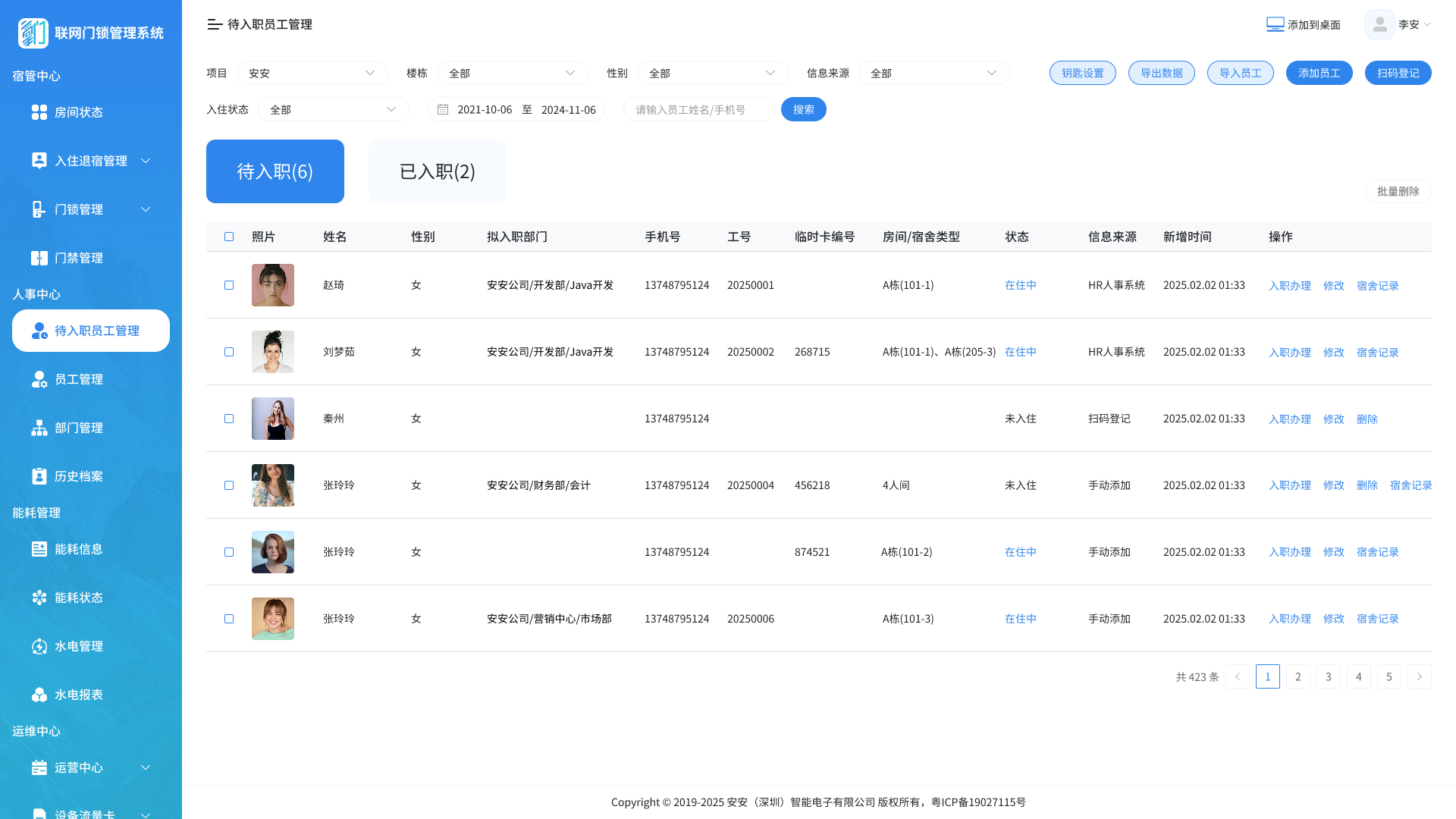Viewport: 1456px width, 819px height.
Task: Focus the 员工姓名/手机号 search input
Action: [699, 109]
